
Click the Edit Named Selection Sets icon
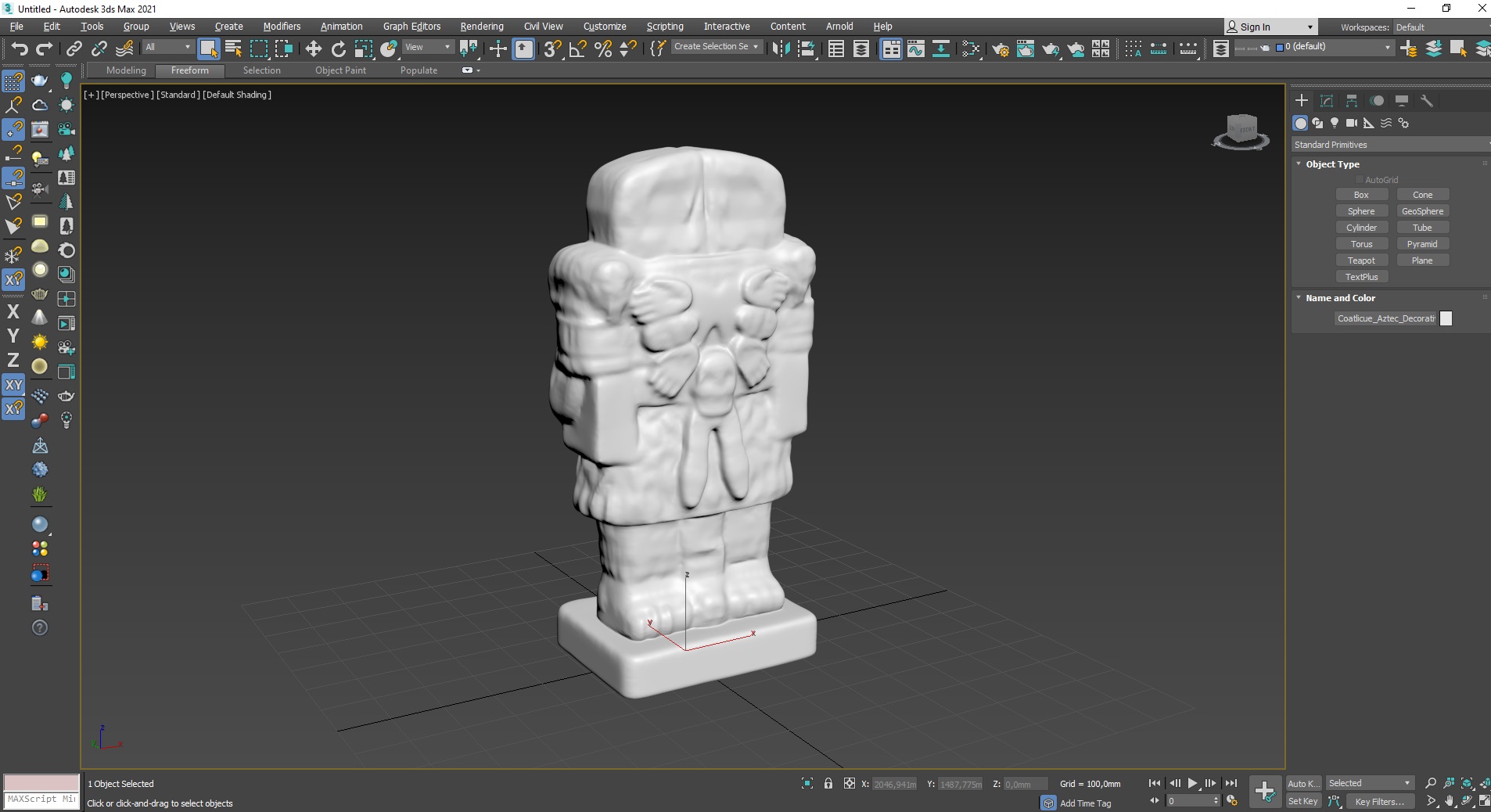tap(659, 49)
